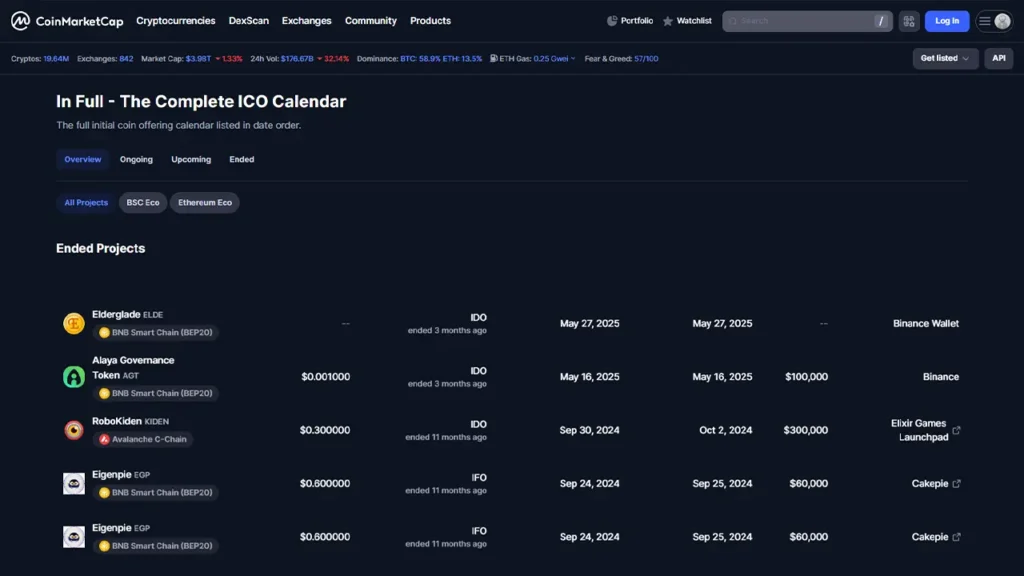Click the BNB chain icon in the Alaya row
The image size is (1024, 576).
104,393
